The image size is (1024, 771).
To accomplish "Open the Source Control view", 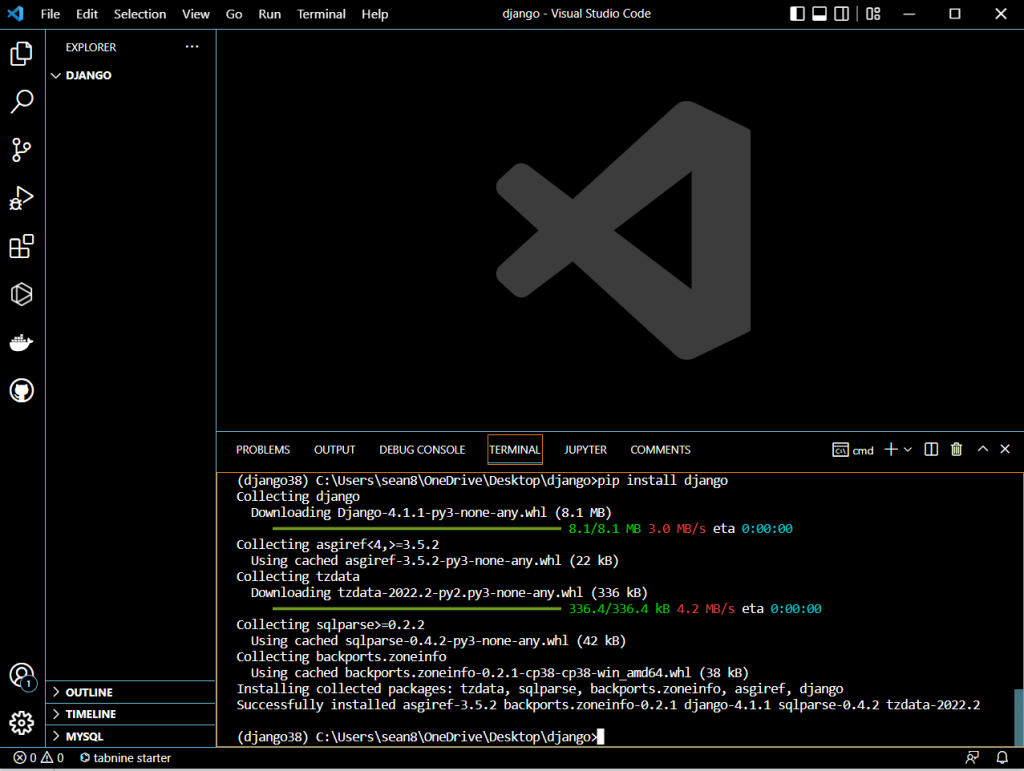I will (x=22, y=150).
